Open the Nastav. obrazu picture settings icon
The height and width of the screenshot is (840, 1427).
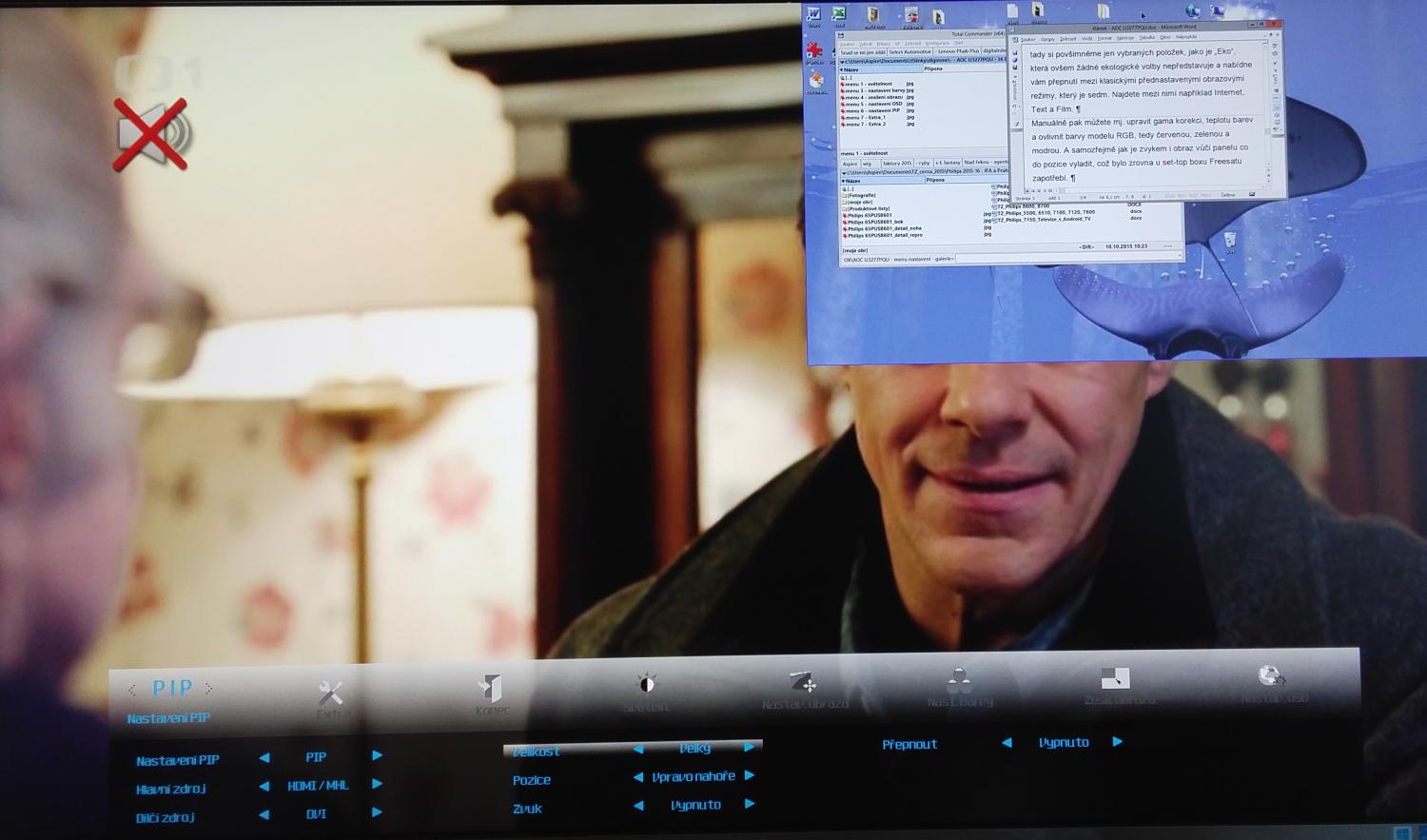pyautogui.click(x=804, y=683)
